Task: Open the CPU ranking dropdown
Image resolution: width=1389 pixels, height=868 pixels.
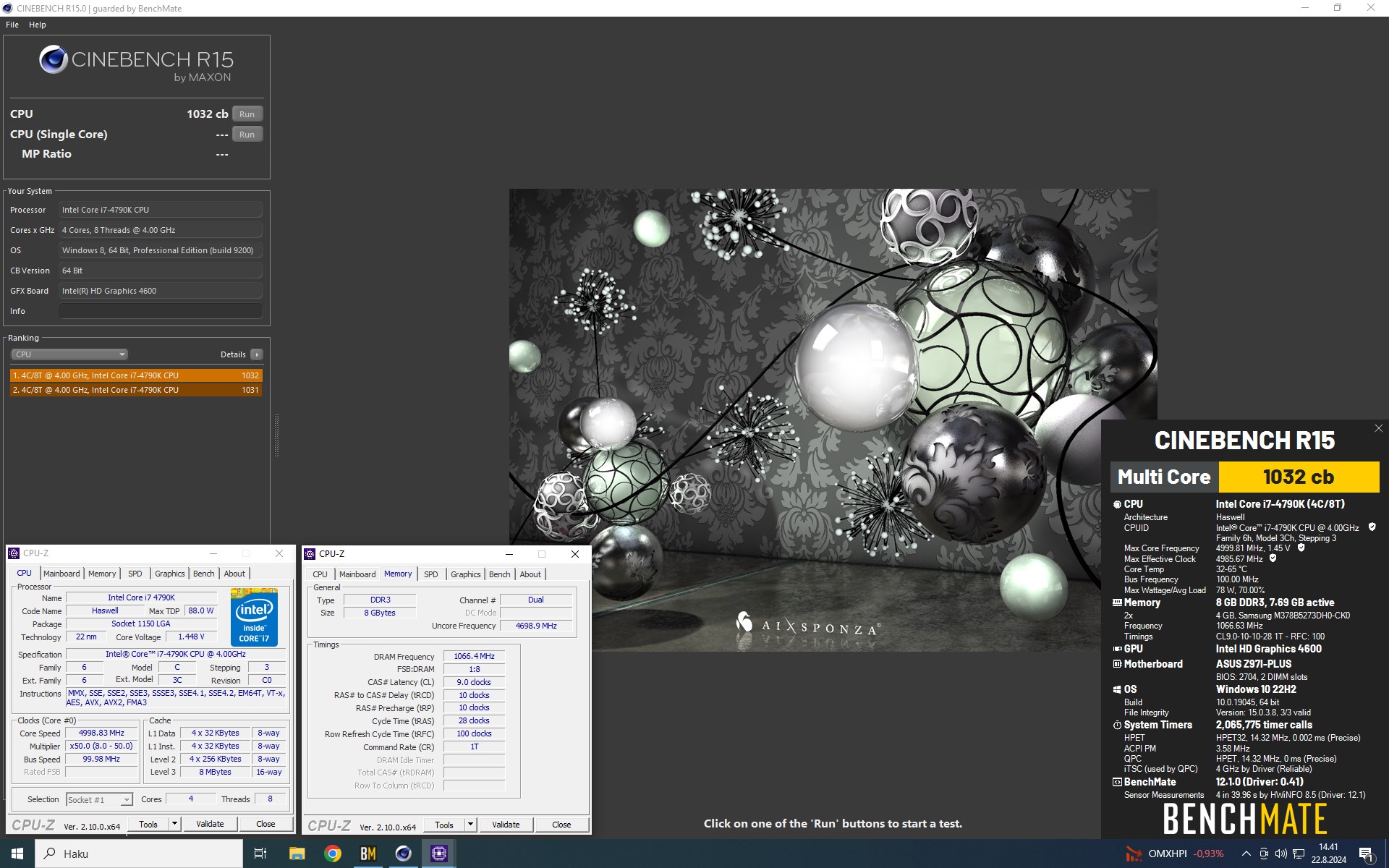Action: (x=69, y=354)
